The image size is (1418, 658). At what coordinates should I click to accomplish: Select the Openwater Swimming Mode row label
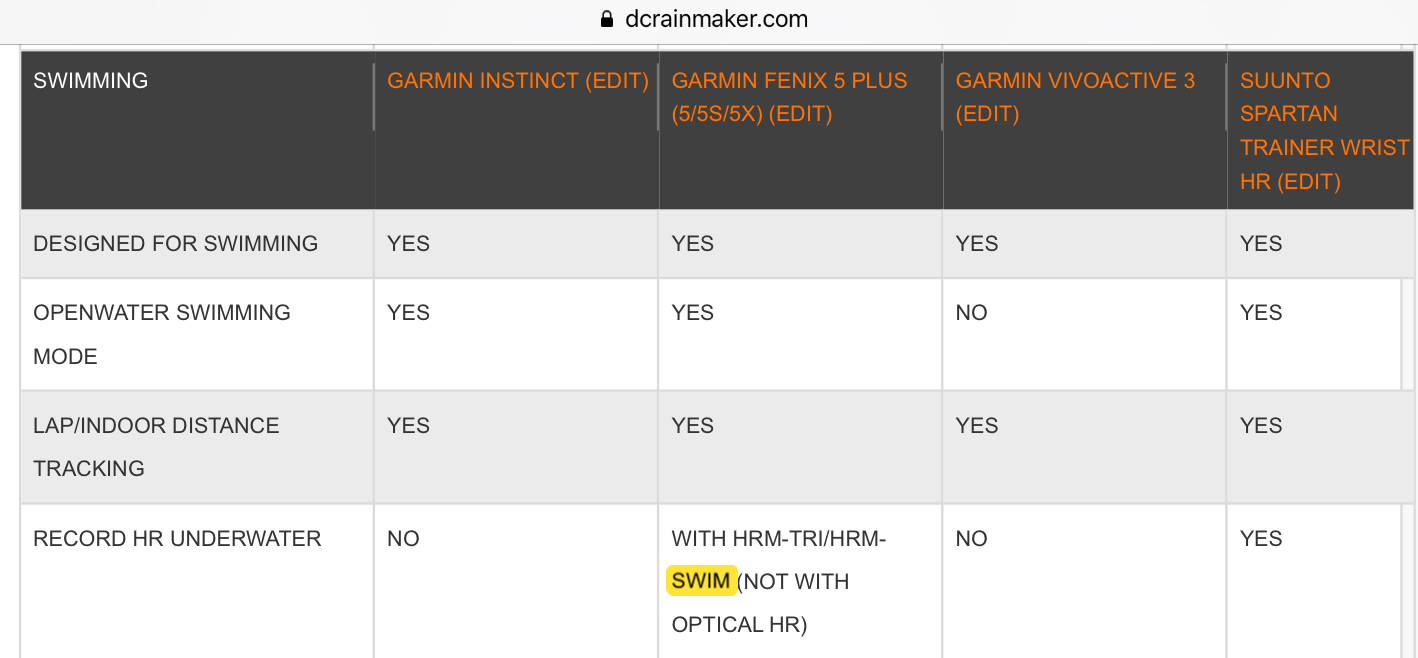[162, 334]
